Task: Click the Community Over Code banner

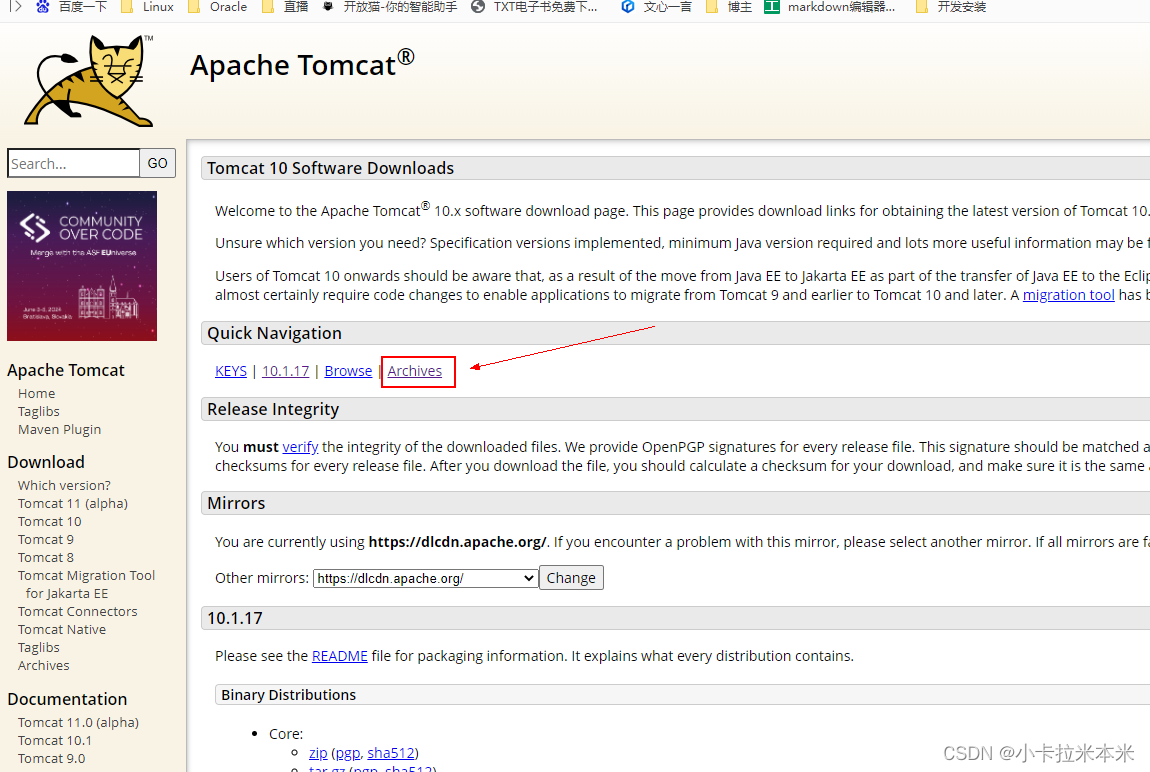Action: point(81,265)
